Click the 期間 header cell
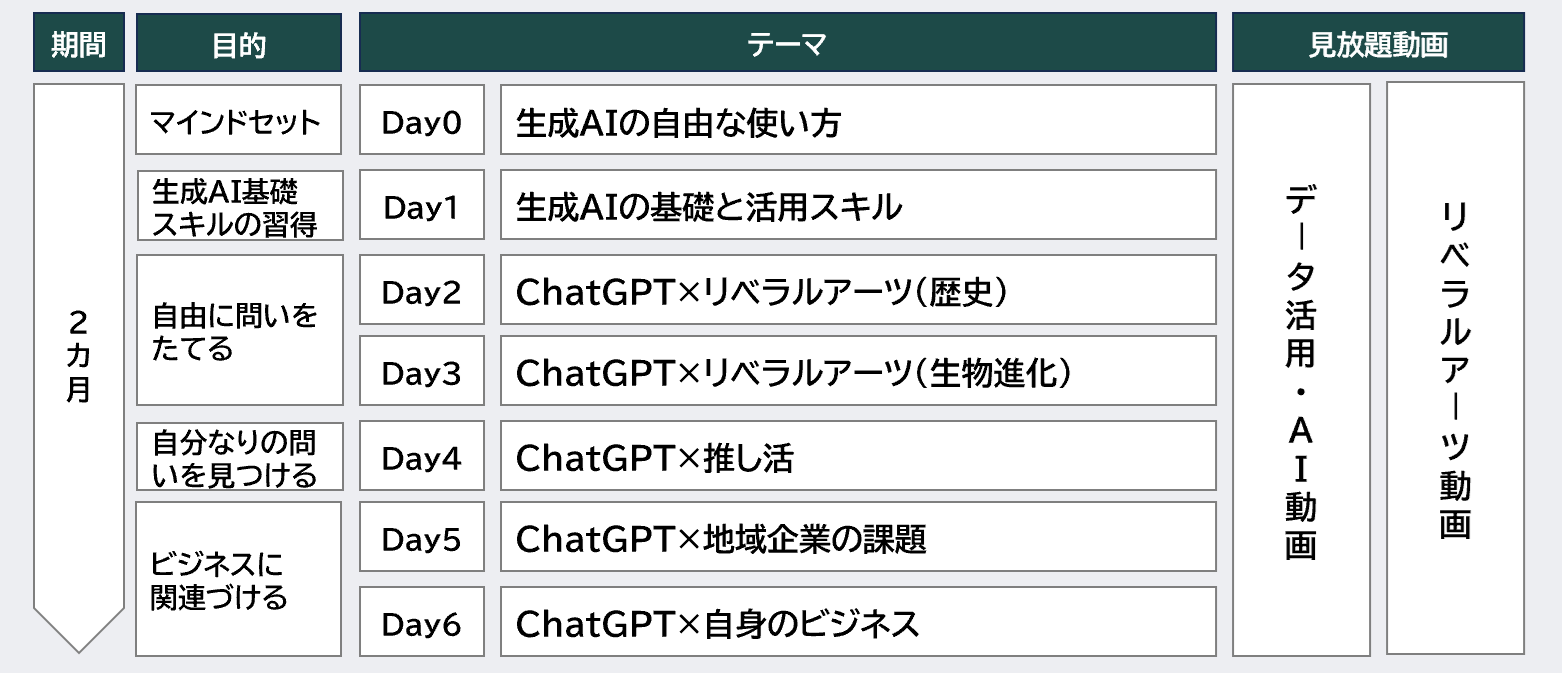This screenshot has height=673, width=1562. (79, 43)
